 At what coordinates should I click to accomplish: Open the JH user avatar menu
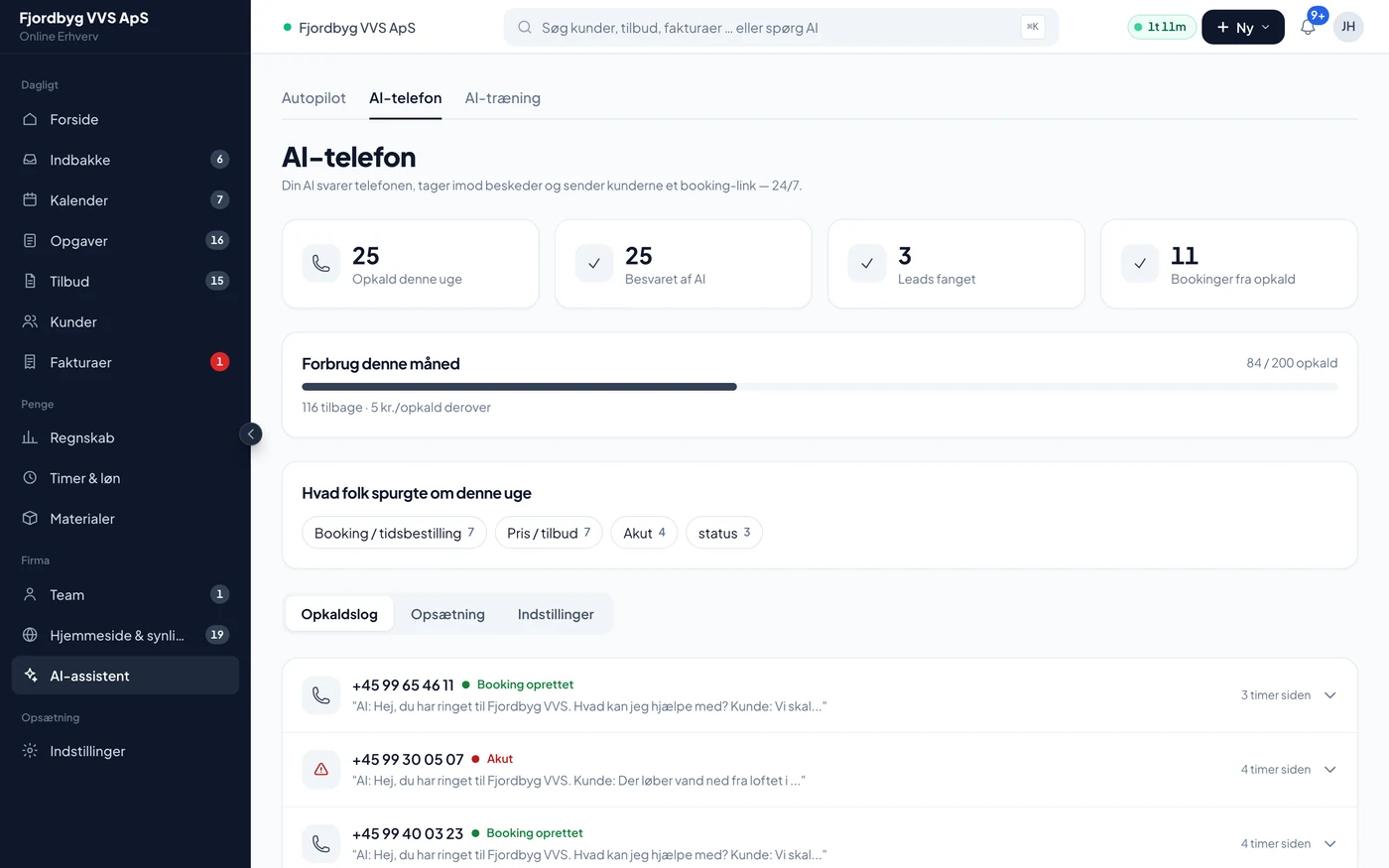[1348, 27]
